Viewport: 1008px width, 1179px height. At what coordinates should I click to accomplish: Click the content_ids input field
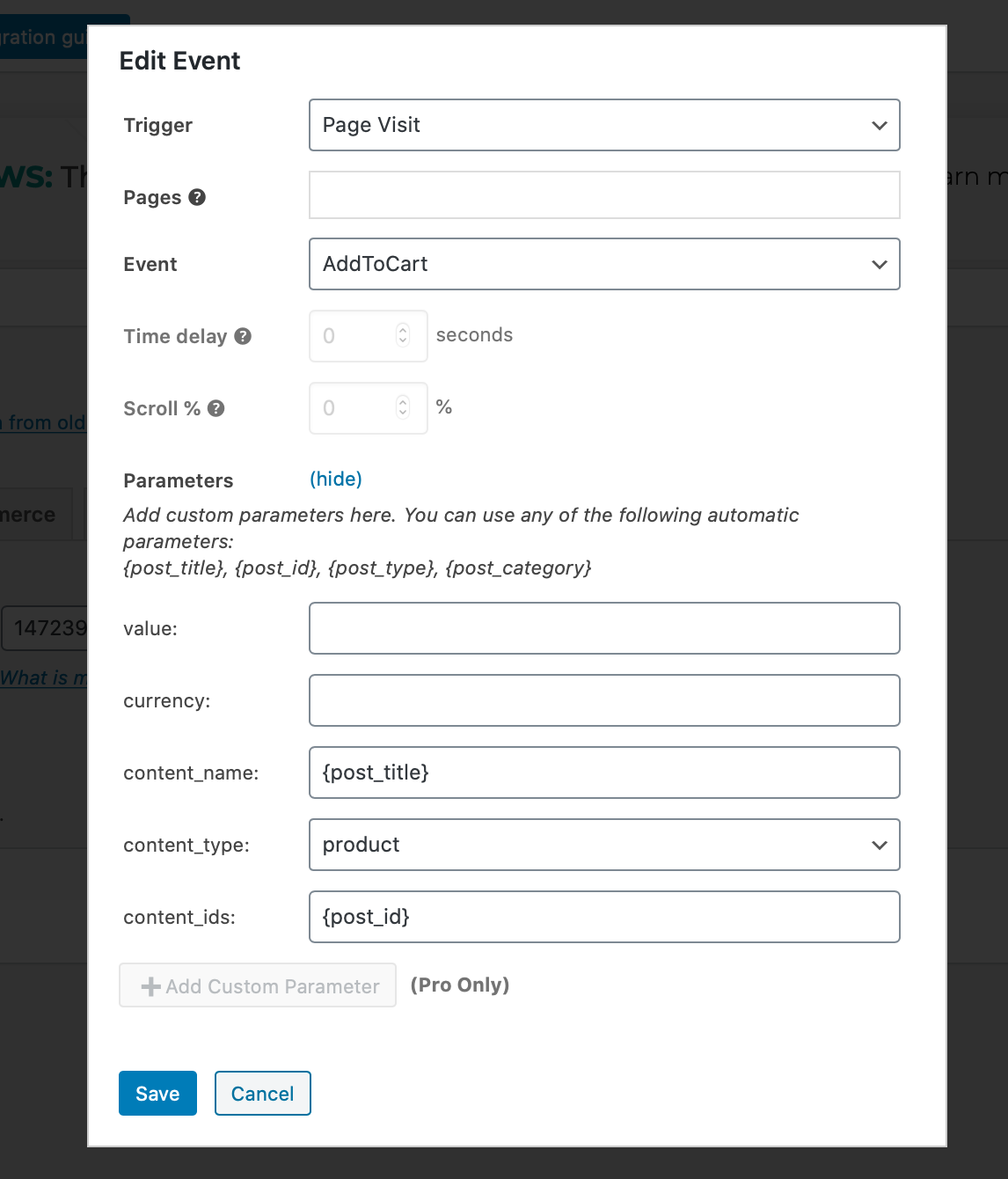[x=604, y=917]
